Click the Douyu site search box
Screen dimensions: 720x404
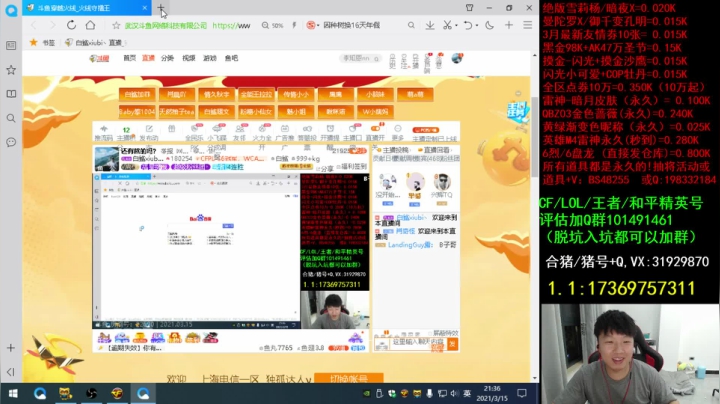coord(360,58)
